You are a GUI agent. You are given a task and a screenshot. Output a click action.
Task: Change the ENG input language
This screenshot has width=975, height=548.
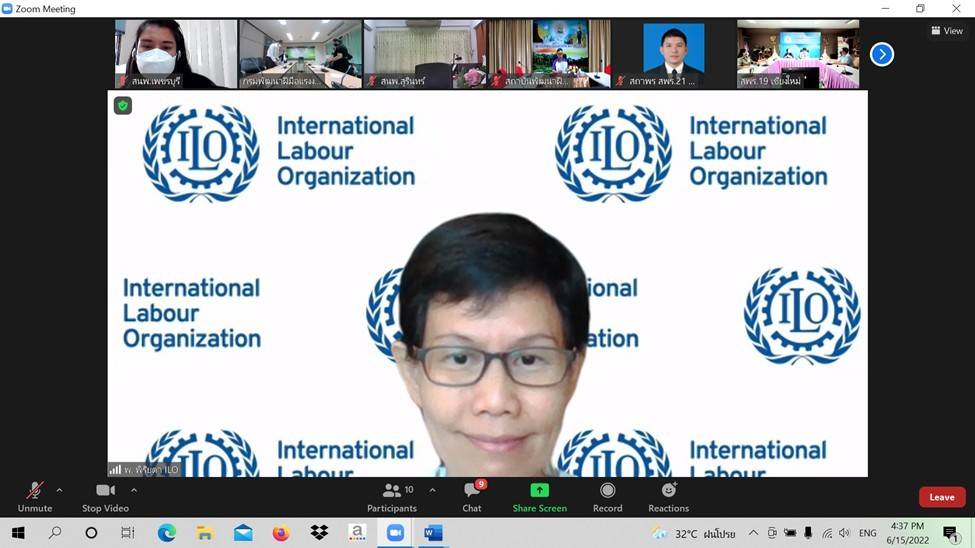click(867, 533)
